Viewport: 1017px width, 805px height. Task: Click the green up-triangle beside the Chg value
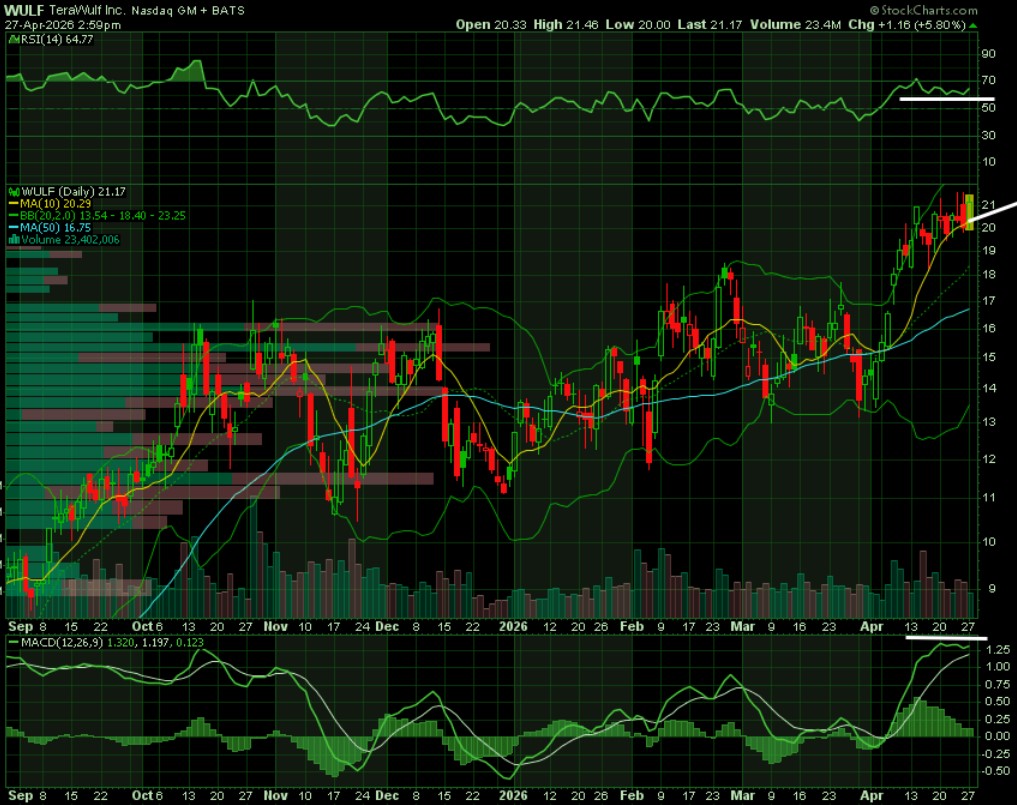pyautogui.click(x=973, y=25)
